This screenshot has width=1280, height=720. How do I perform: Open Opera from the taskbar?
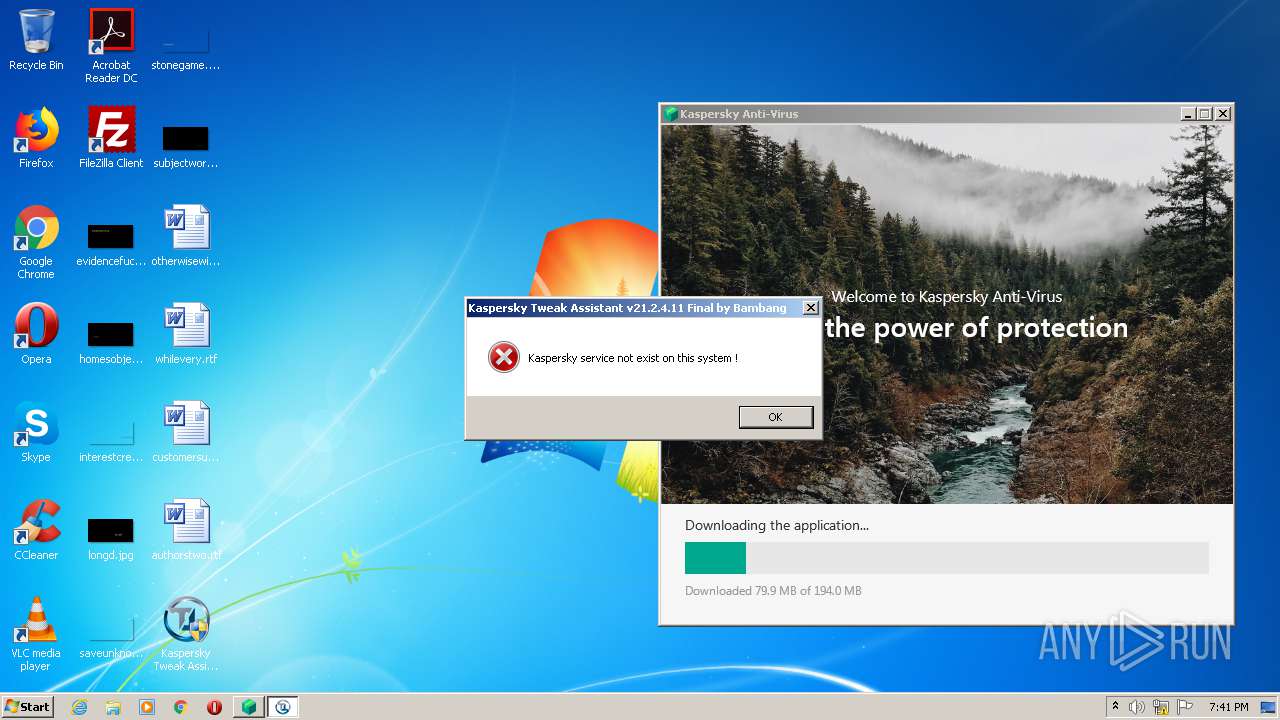(x=214, y=707)
